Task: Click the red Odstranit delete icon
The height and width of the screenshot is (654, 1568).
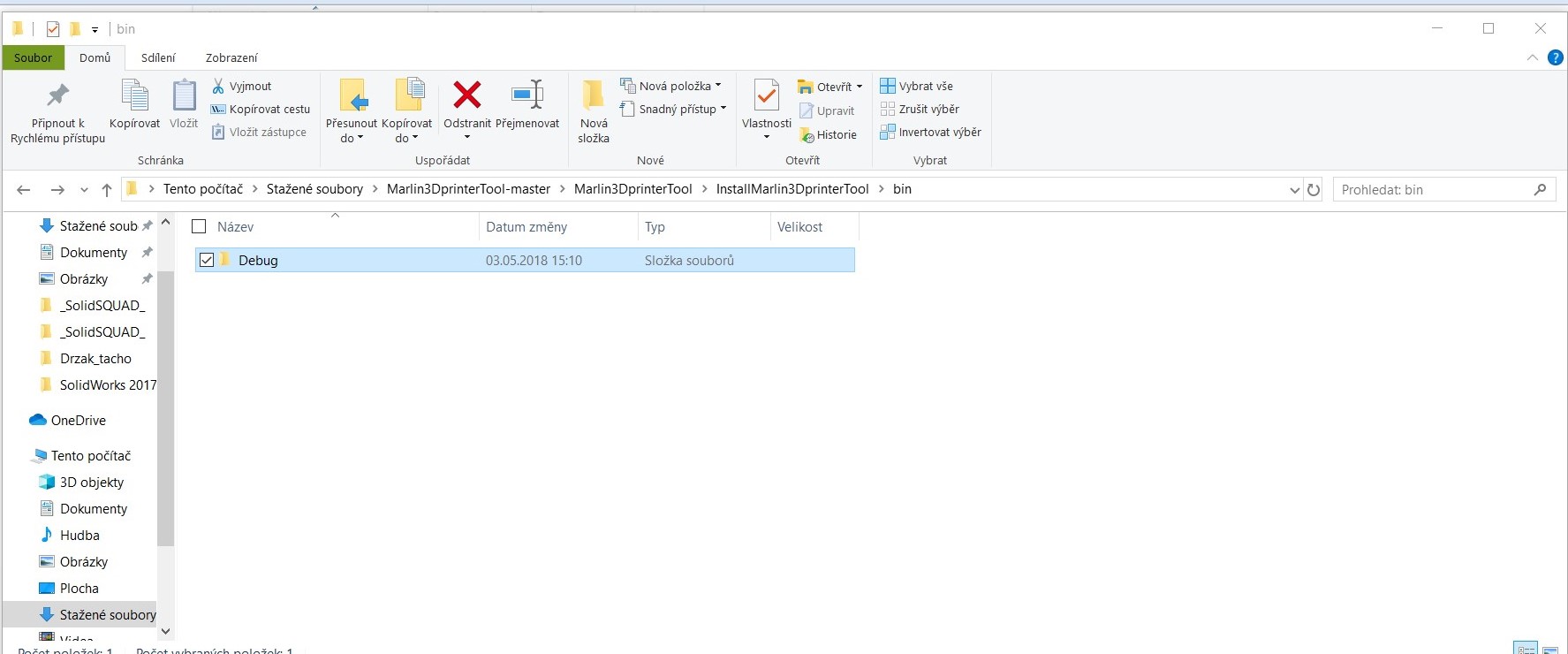Action: [x=466, y=95]
